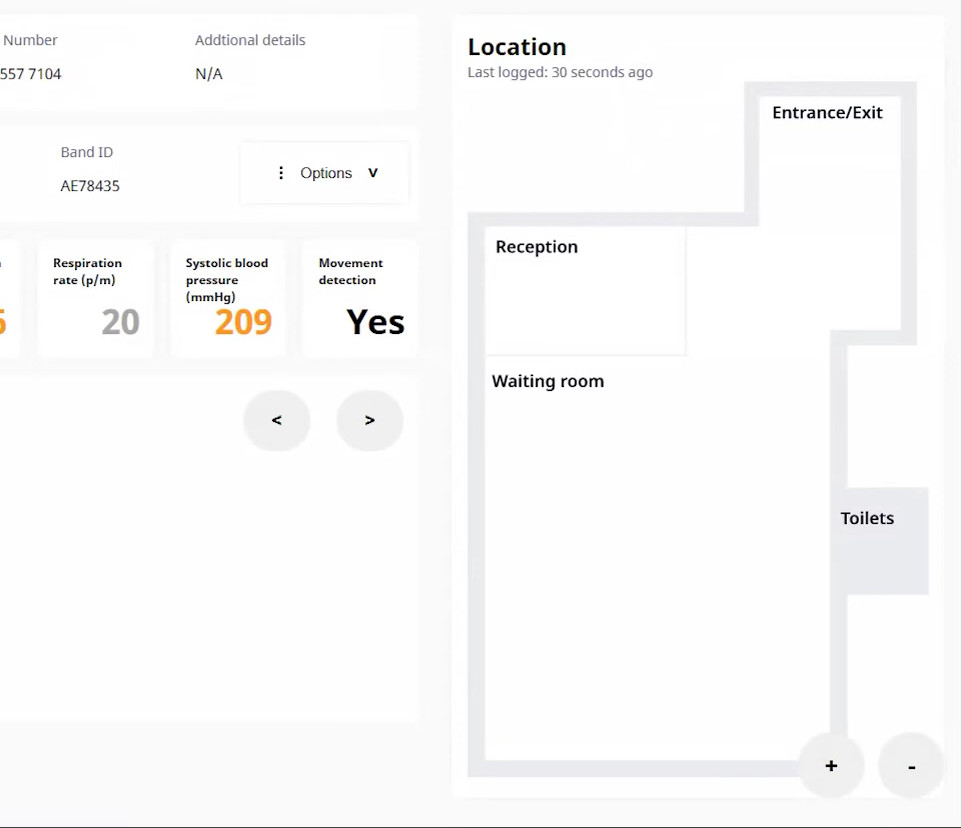Viewport: 961px width, 828px height.
Task: Open the Respiration rate card
Action: tap(96, 298)
